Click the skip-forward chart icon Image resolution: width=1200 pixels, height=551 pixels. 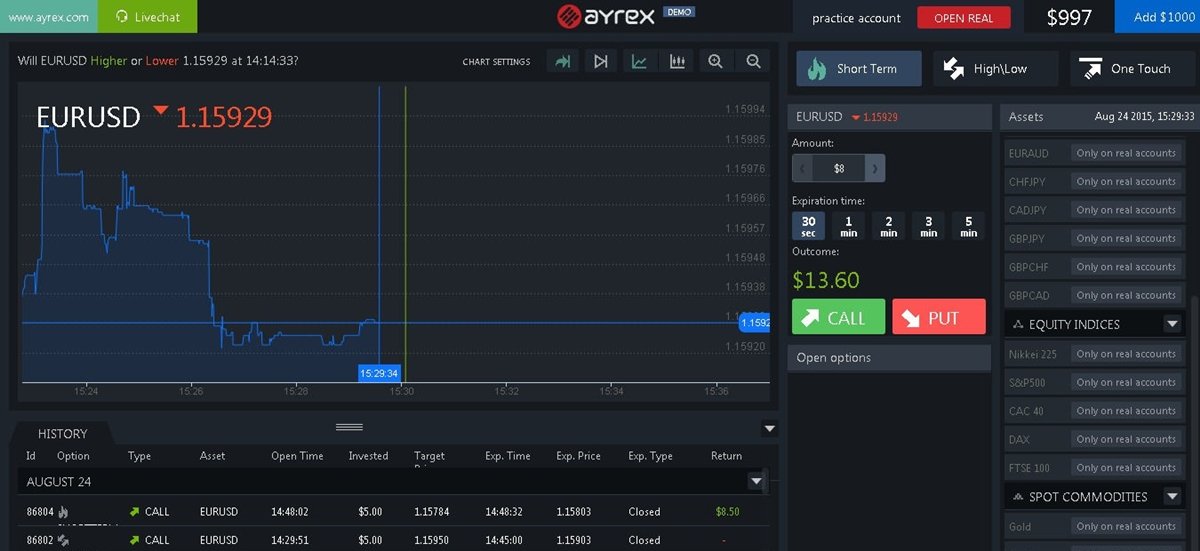(x=600, y=62)
